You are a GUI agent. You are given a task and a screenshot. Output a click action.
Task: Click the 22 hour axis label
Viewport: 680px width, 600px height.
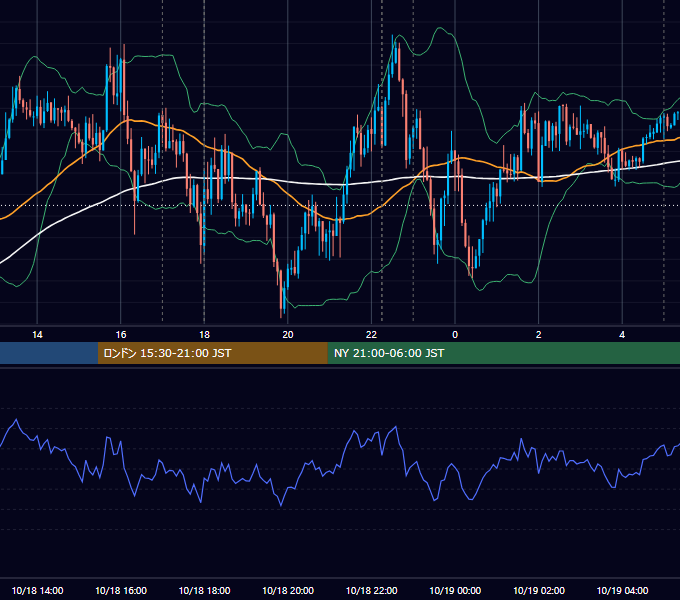click(x=371, y=335)
